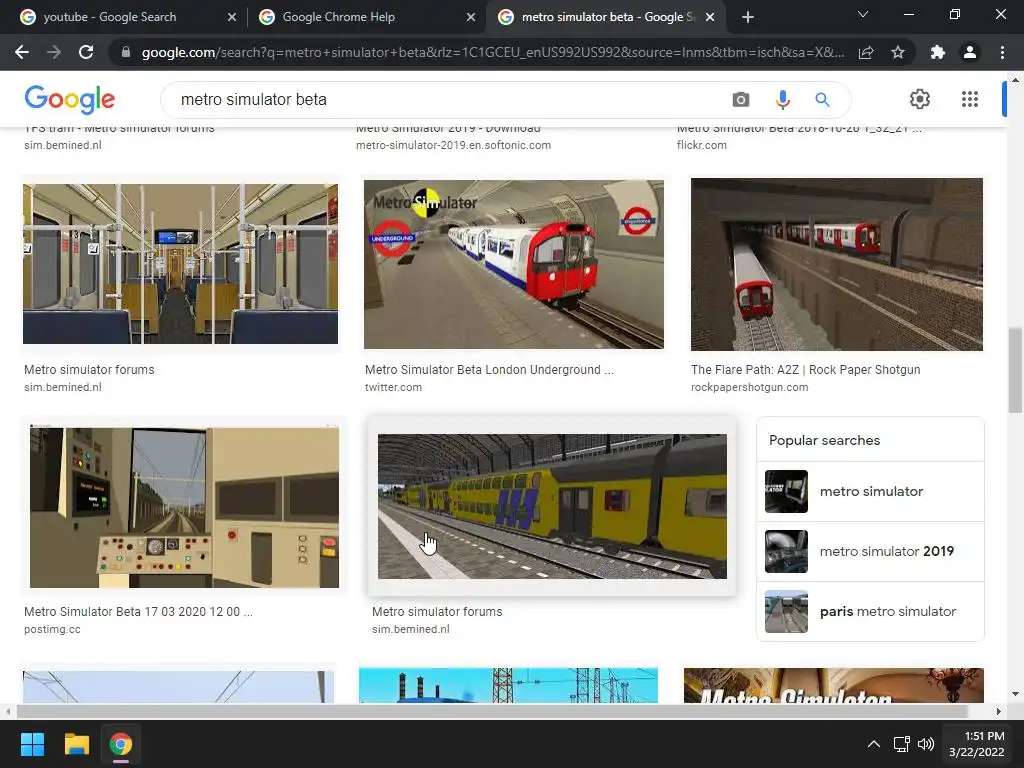Screen dimensions: 1024x768
Task: Click the postimg.cc source link
Action: click(x=52, y=630)
